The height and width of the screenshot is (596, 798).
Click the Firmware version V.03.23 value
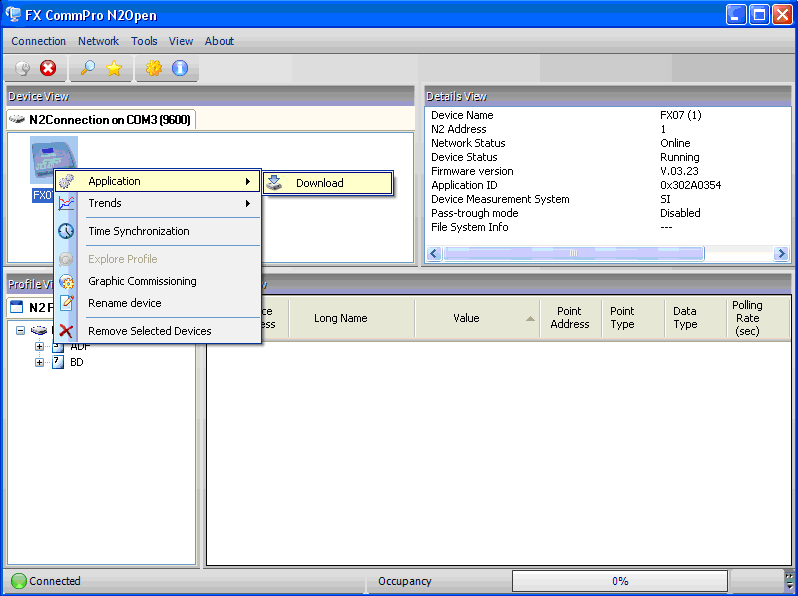click(679, 171)
